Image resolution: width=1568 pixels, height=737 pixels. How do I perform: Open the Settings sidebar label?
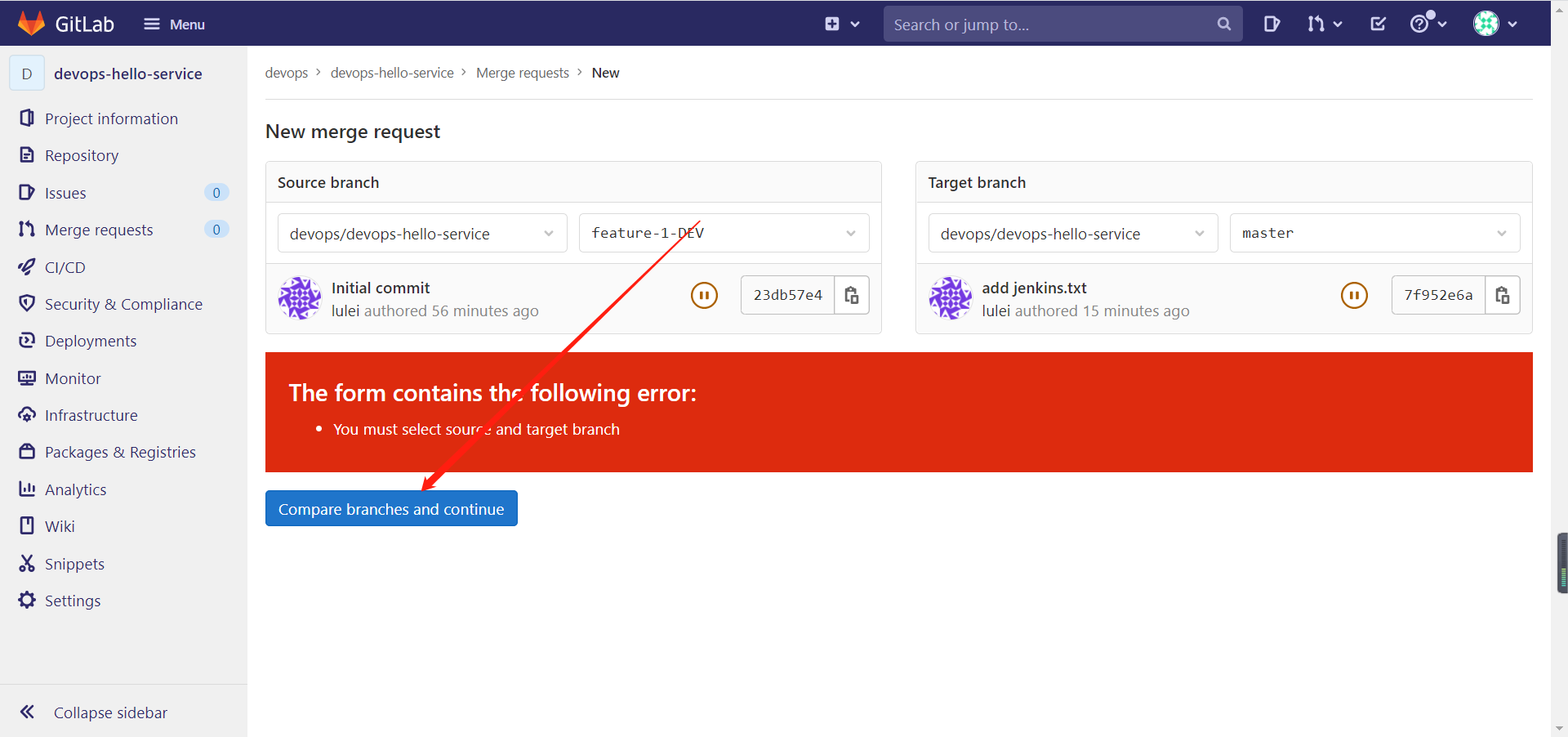coord(73,601)
